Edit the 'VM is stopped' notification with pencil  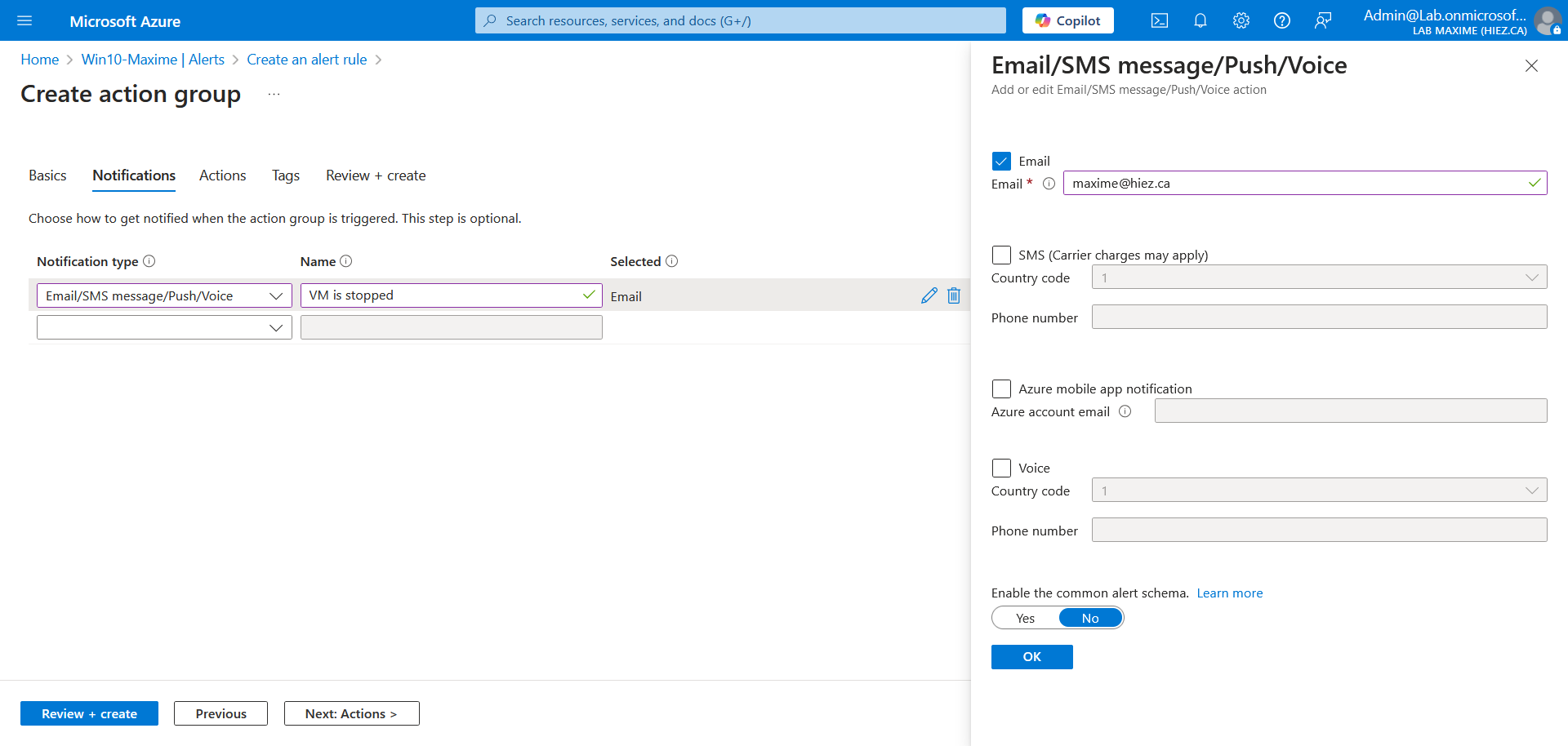929,295
